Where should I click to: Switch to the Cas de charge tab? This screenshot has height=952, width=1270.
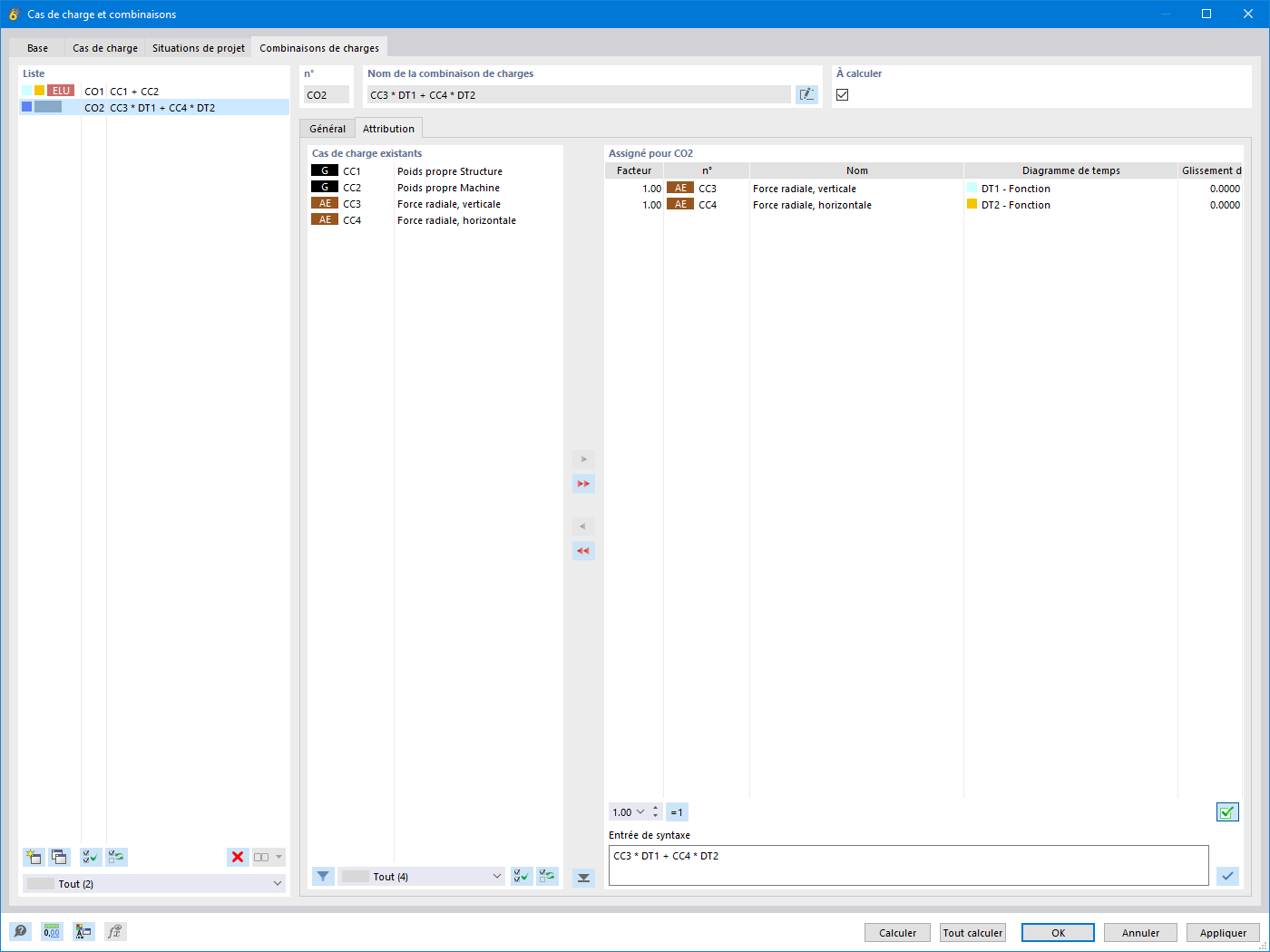105,48
